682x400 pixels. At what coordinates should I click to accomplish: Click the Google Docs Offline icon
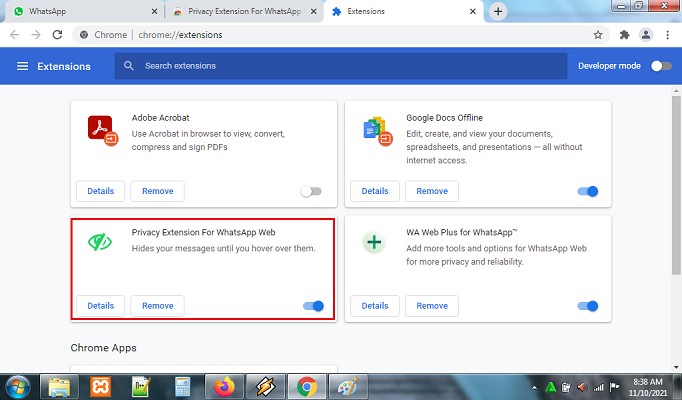(x=378, y=130)
